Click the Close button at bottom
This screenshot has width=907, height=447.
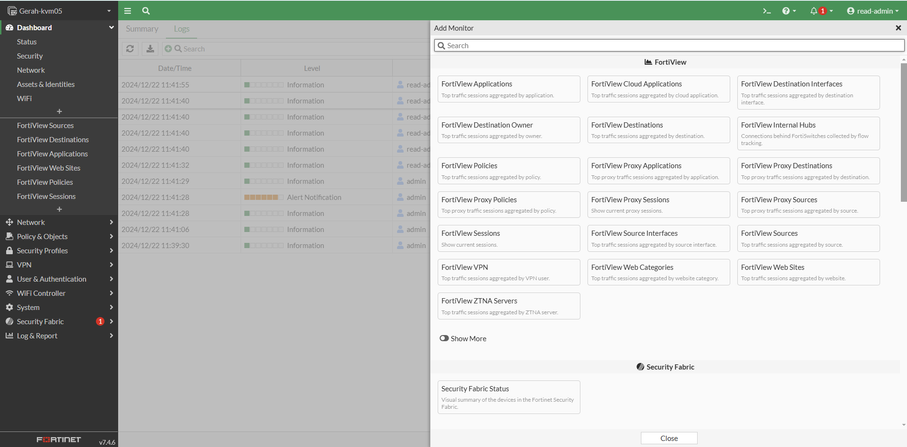669,438
